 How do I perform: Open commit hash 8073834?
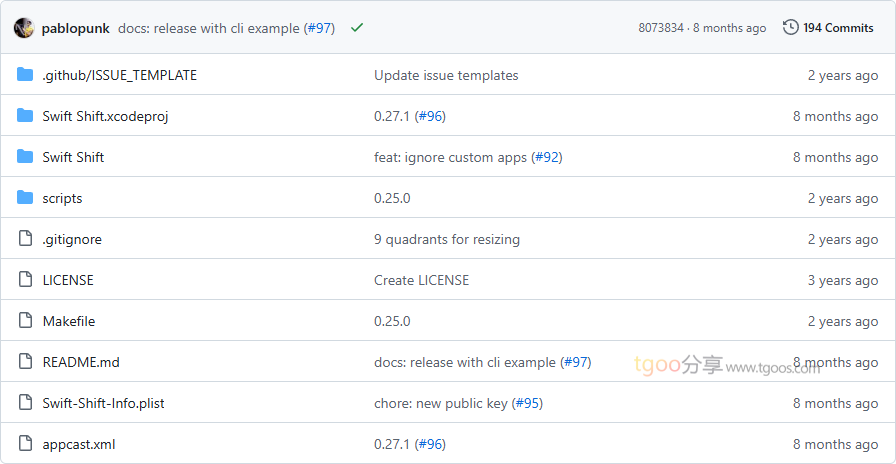coord(661,28)
